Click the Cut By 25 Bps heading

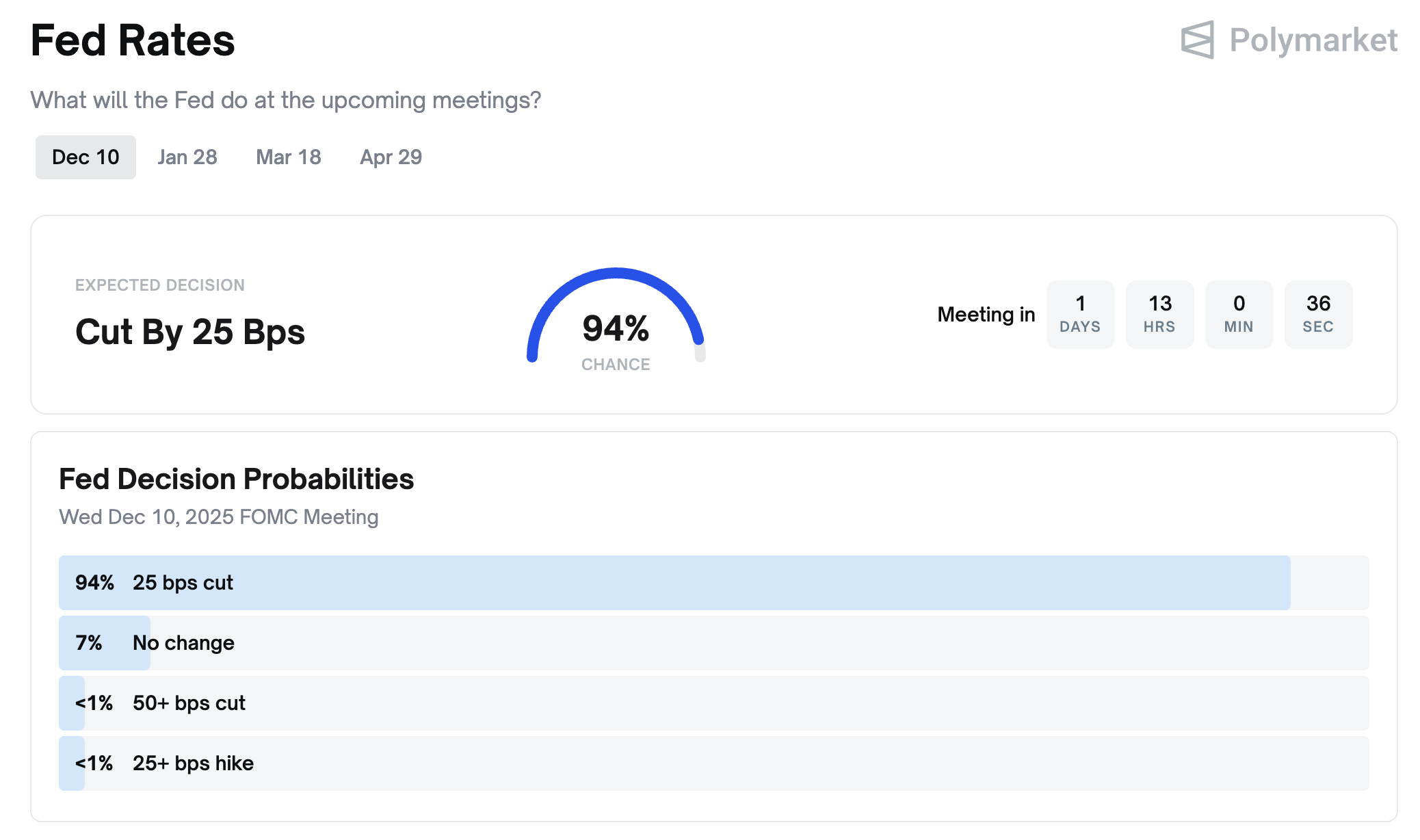[x=190, y=332]
